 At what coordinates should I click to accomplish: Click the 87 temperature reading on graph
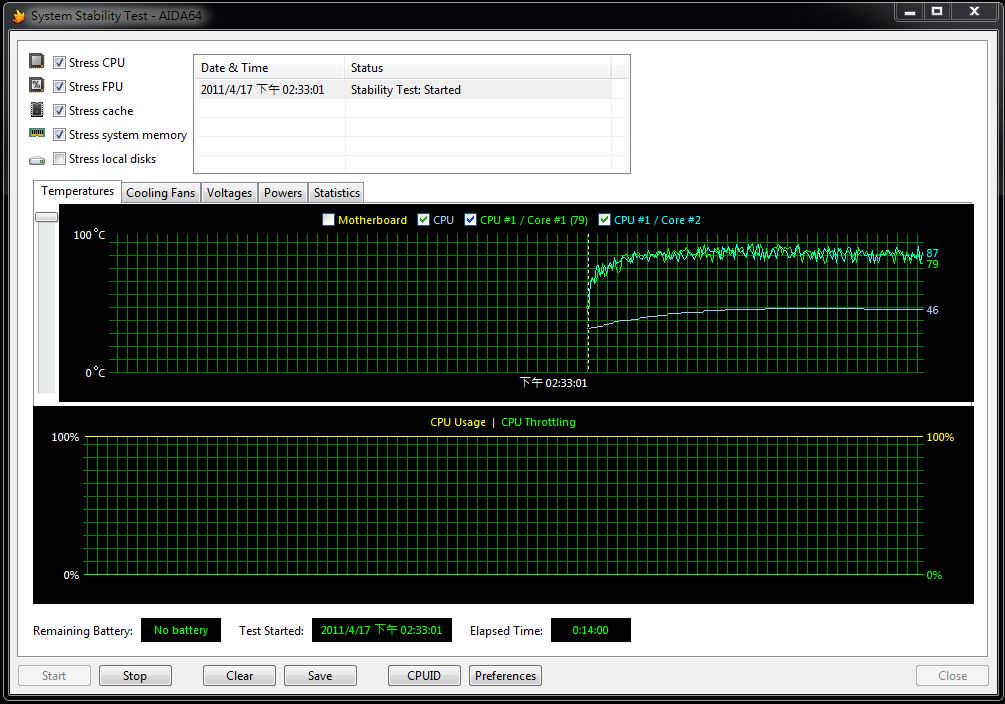point(933,253)
